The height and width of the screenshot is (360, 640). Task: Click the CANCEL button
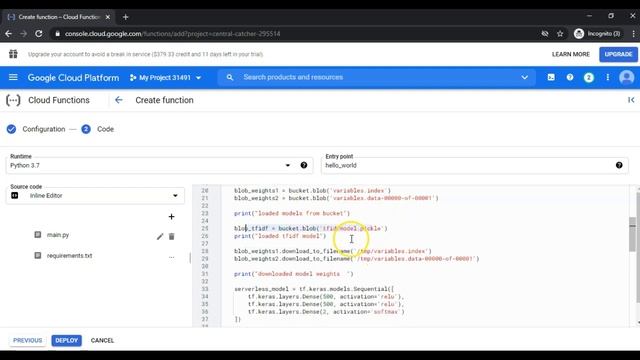pyautogui.click(x=102, y=340)
